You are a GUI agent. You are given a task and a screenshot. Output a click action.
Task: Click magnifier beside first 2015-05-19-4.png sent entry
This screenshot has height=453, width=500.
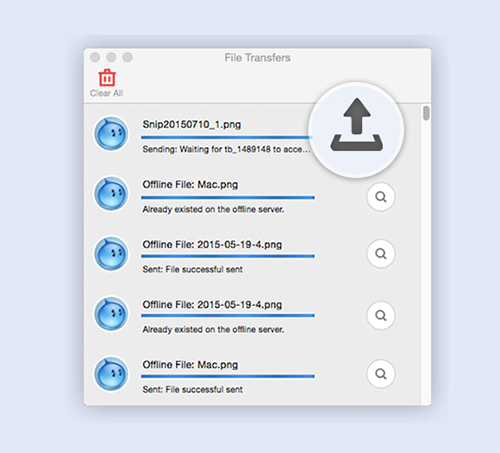381,254
